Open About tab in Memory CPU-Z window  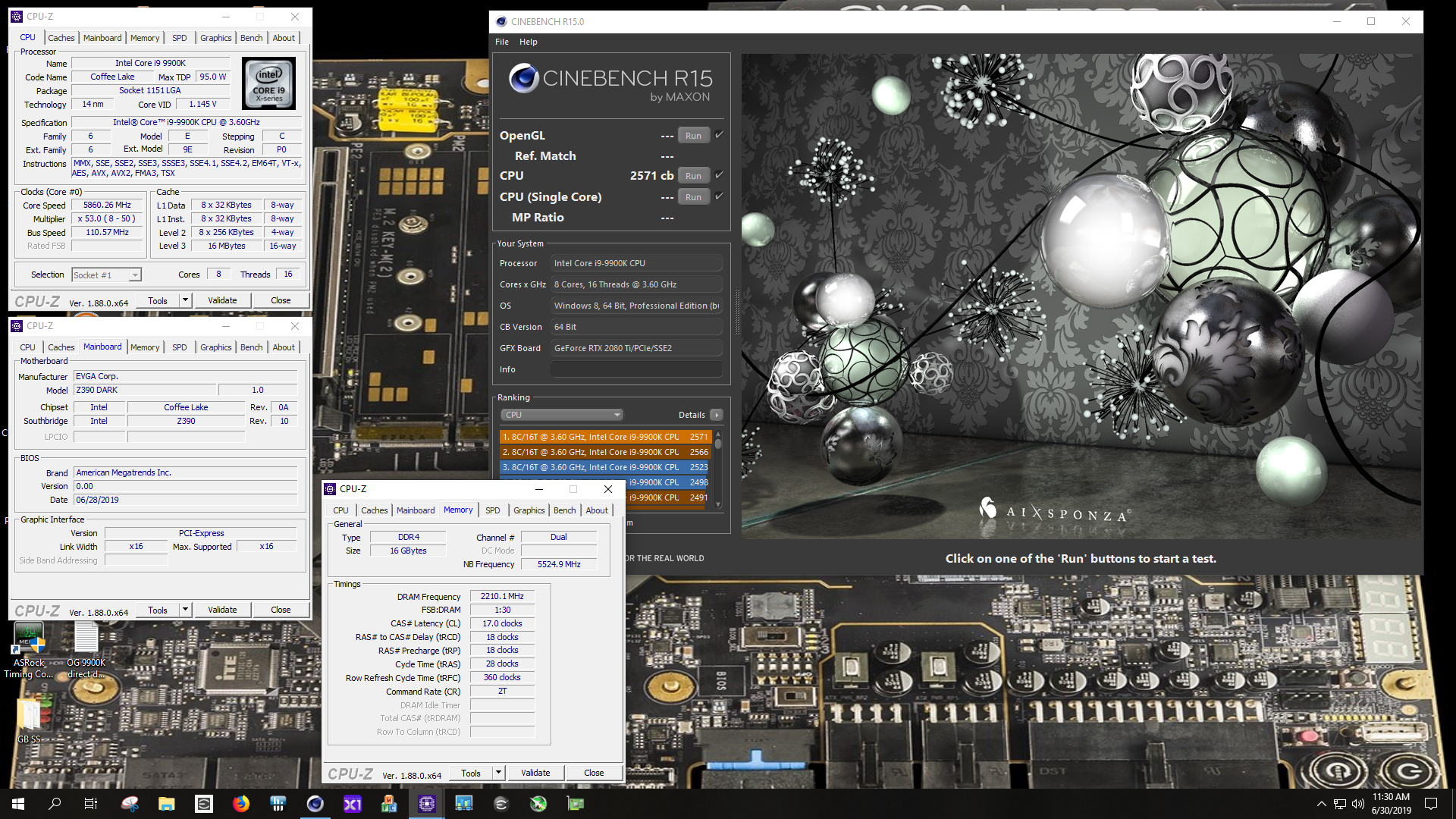click(x=597, y=510)
